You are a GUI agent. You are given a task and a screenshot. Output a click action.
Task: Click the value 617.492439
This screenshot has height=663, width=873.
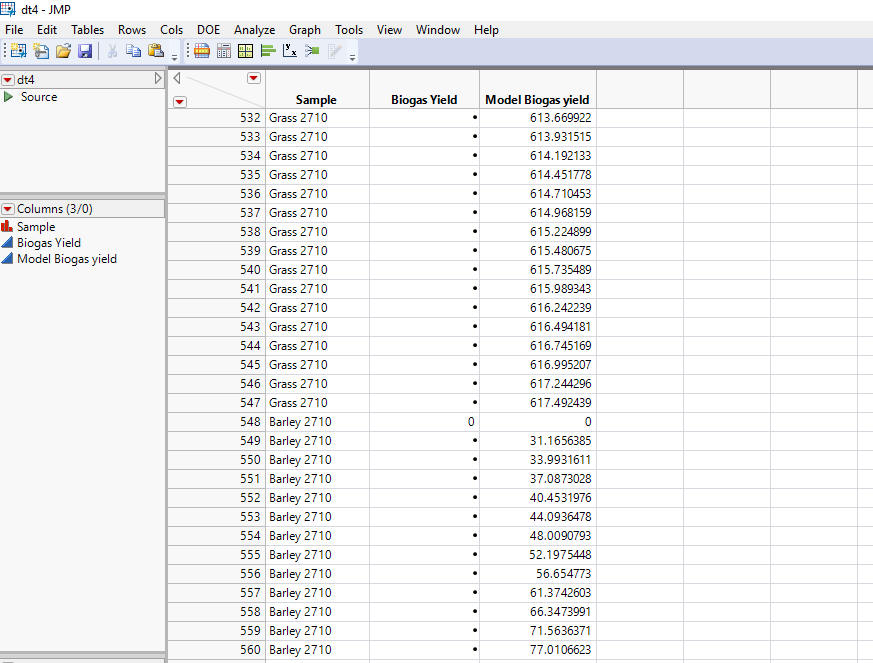tap(561, 402)
